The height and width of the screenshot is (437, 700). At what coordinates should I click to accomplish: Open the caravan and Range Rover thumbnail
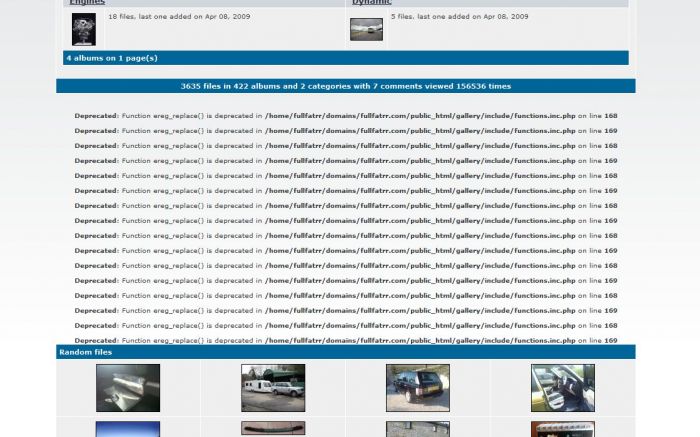[273, 388]
